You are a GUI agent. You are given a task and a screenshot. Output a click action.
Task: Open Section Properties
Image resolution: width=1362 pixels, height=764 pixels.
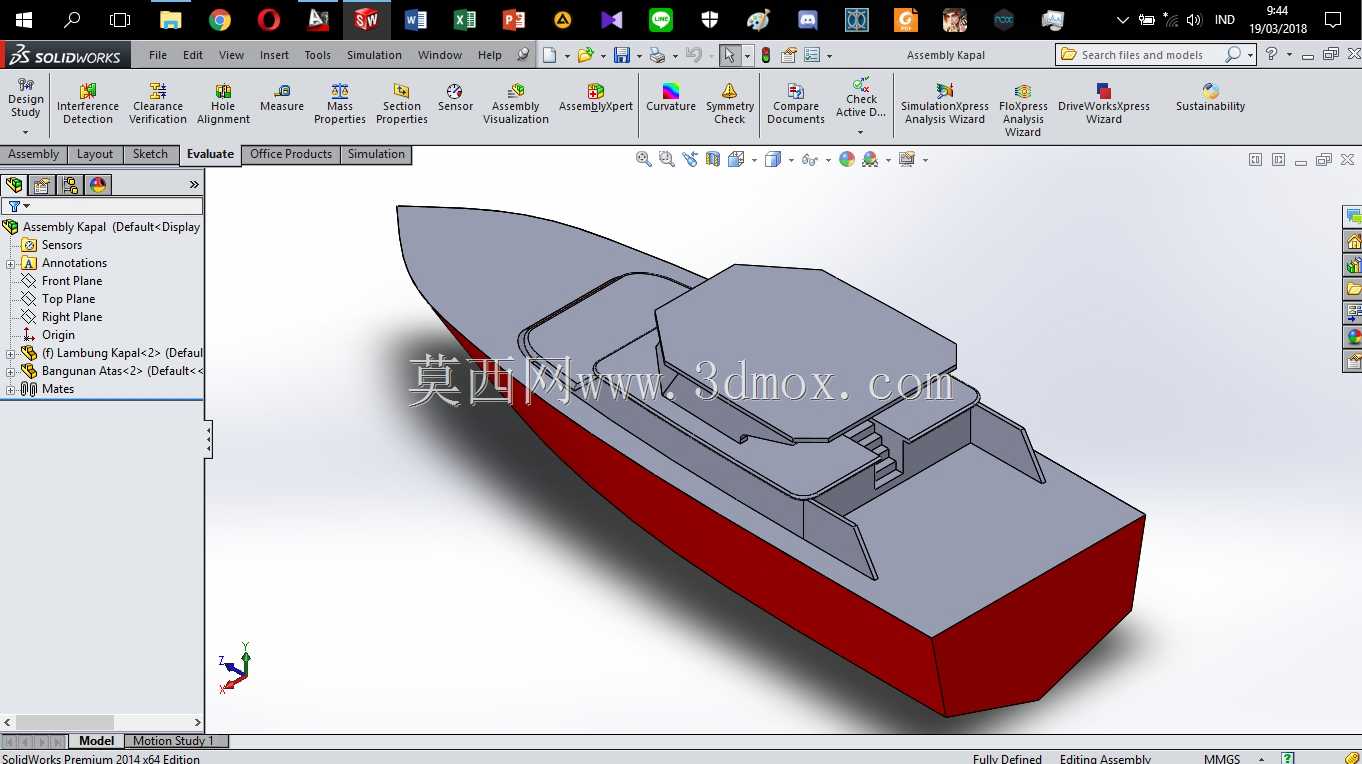coord(402,104)
